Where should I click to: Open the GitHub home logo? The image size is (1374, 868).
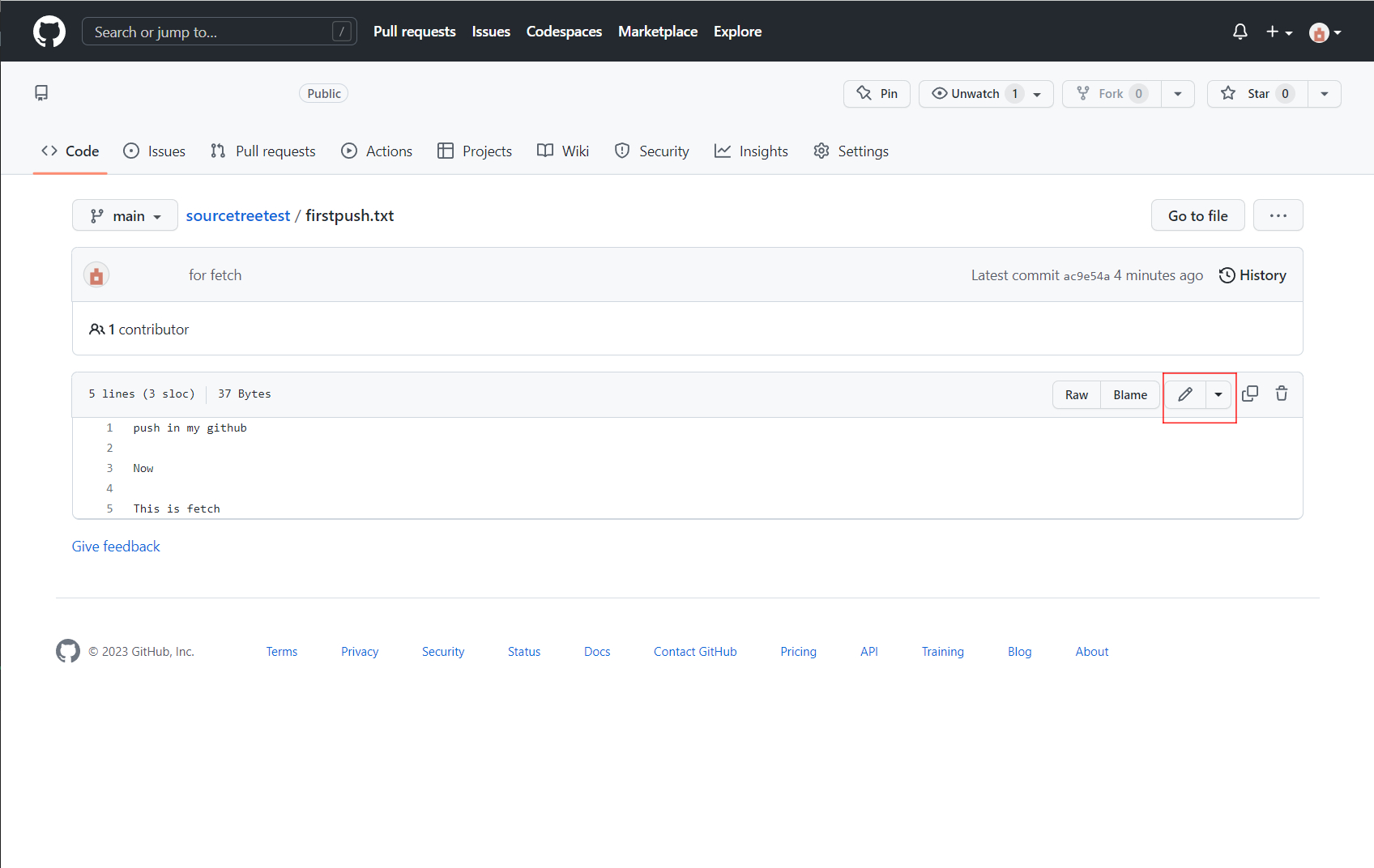point(49,32)
